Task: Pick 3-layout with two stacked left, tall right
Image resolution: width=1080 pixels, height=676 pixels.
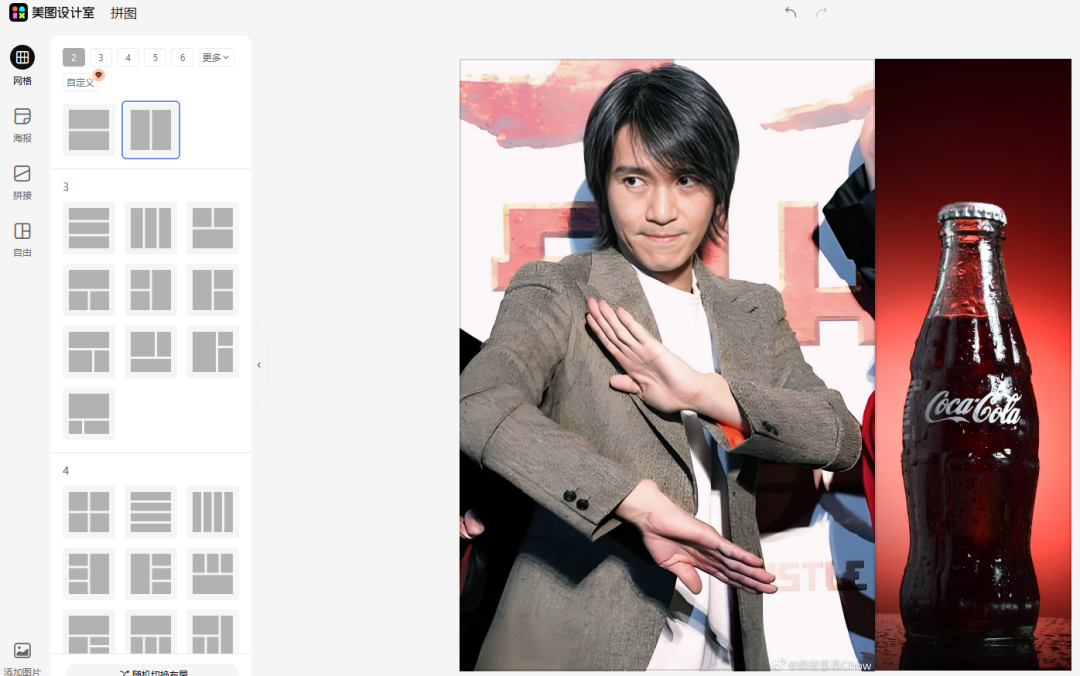Action: (x=151, y=290)
